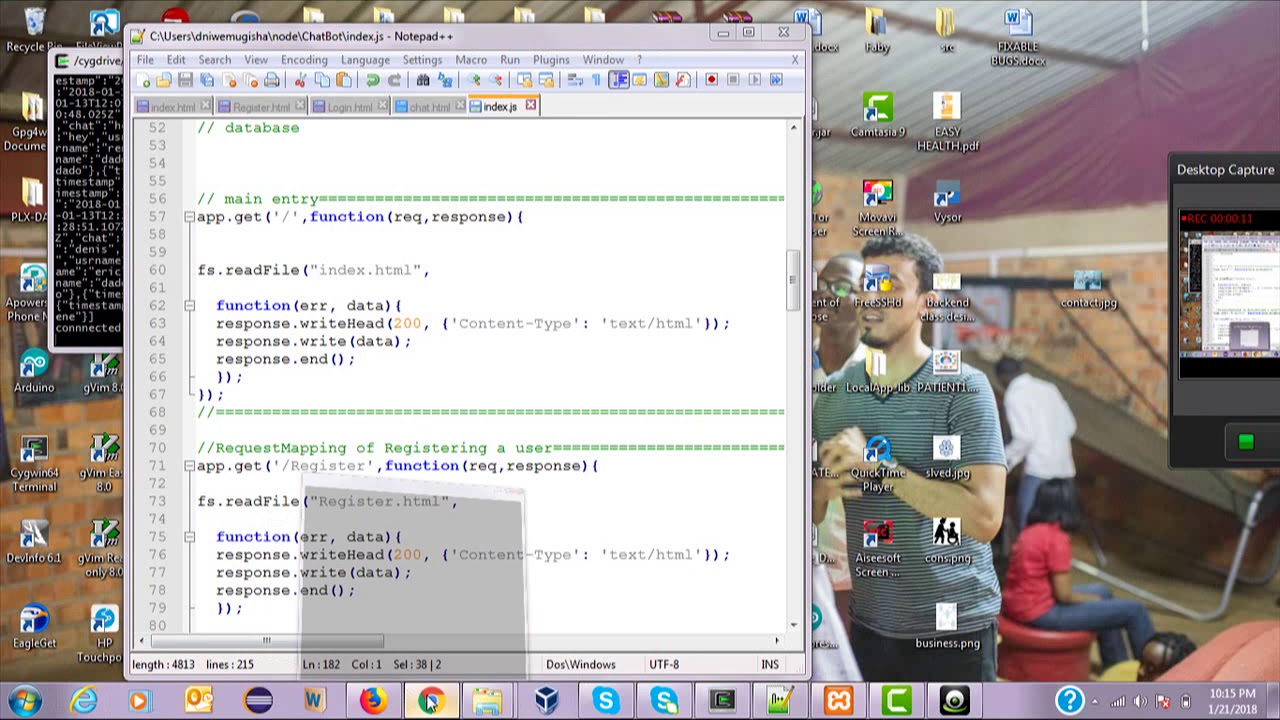Click the Windows Start orb

(25, 700)
